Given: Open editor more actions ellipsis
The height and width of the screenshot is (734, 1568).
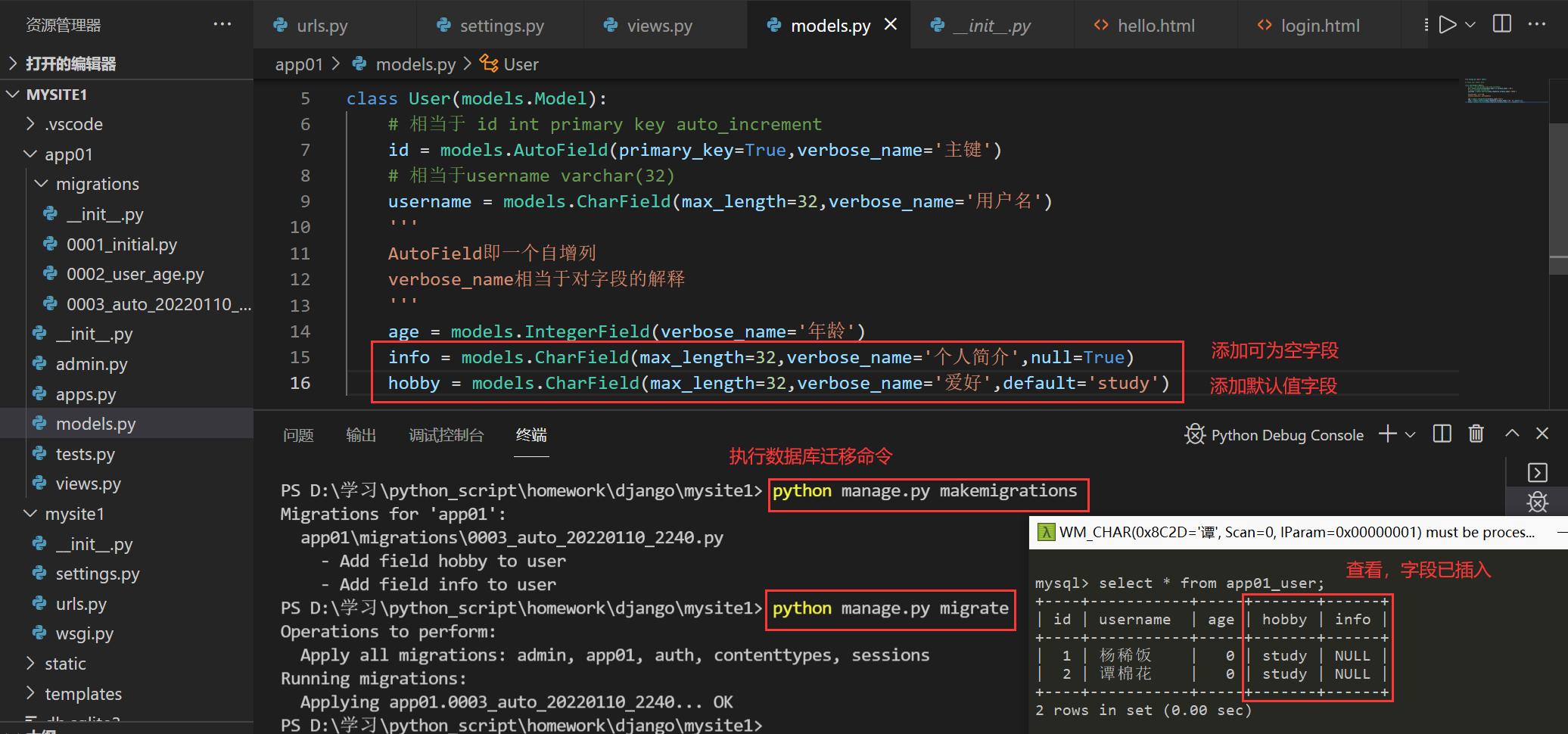Looking at the screenshot, I should pyautogui.click(x=1537, y=24).
